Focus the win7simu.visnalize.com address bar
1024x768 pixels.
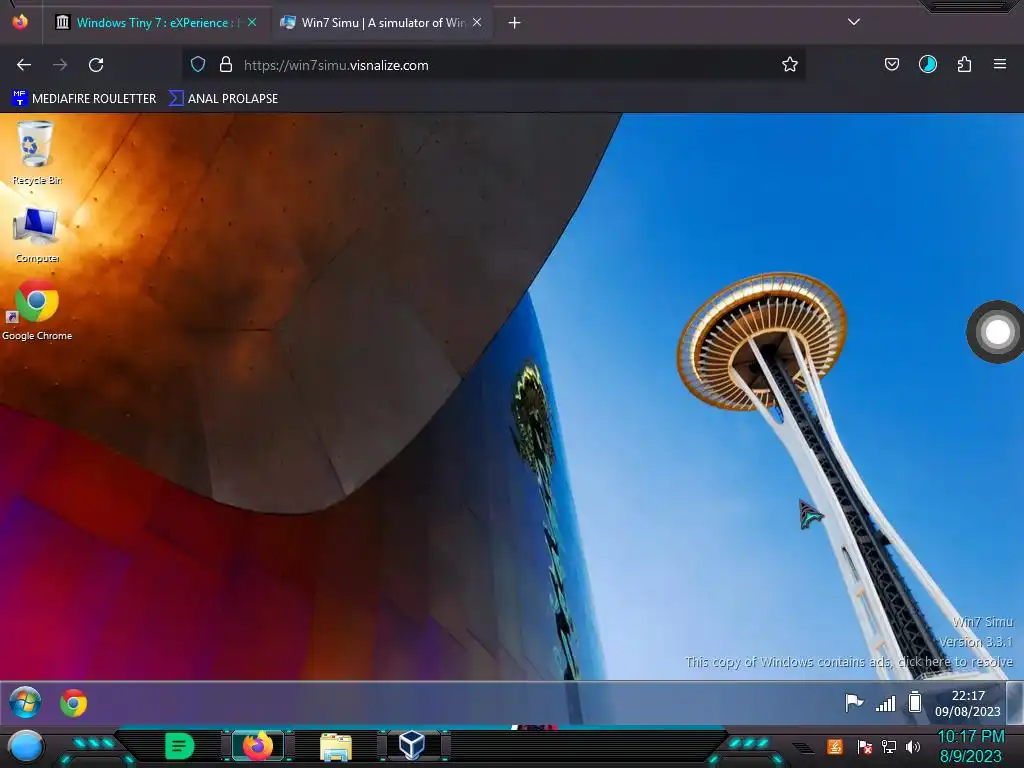coord(493,65)
